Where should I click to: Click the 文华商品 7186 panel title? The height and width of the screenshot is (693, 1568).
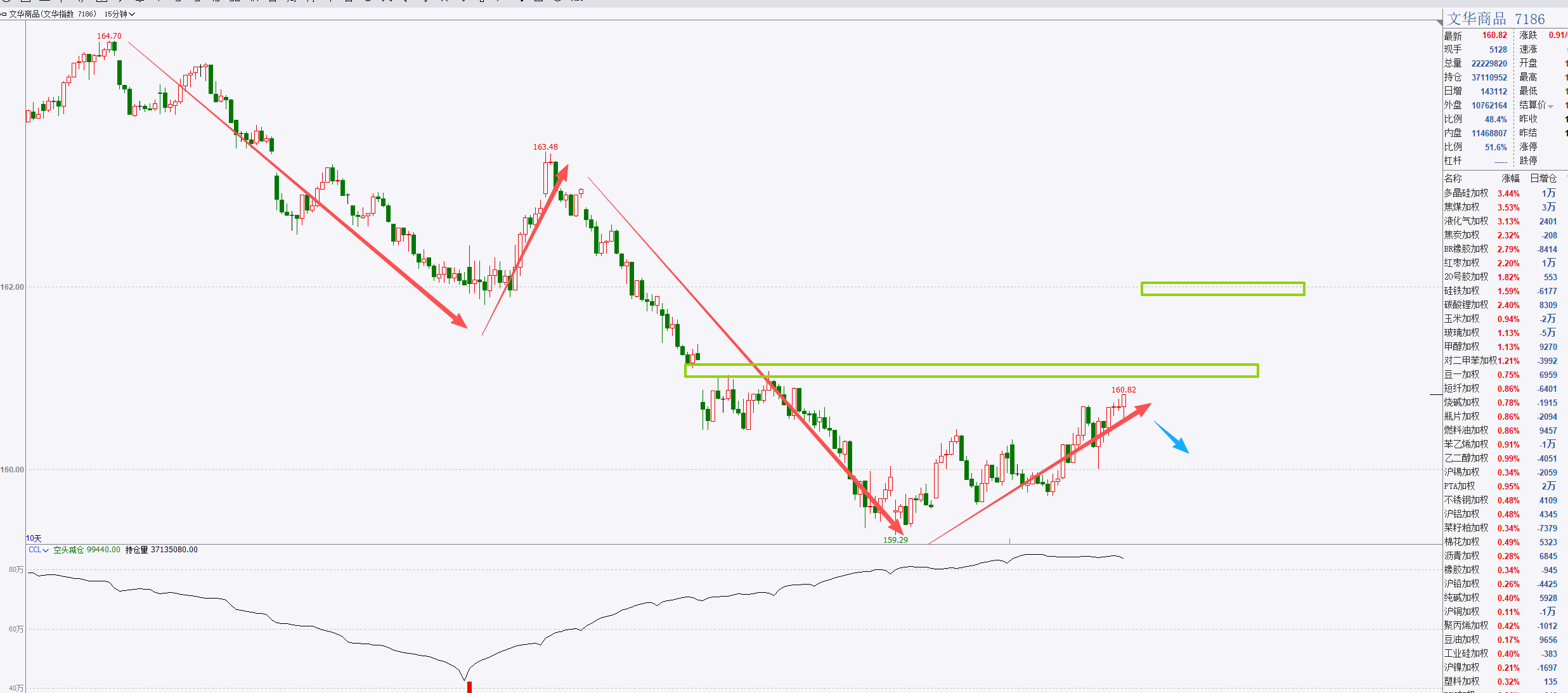tap(1496, 19)
